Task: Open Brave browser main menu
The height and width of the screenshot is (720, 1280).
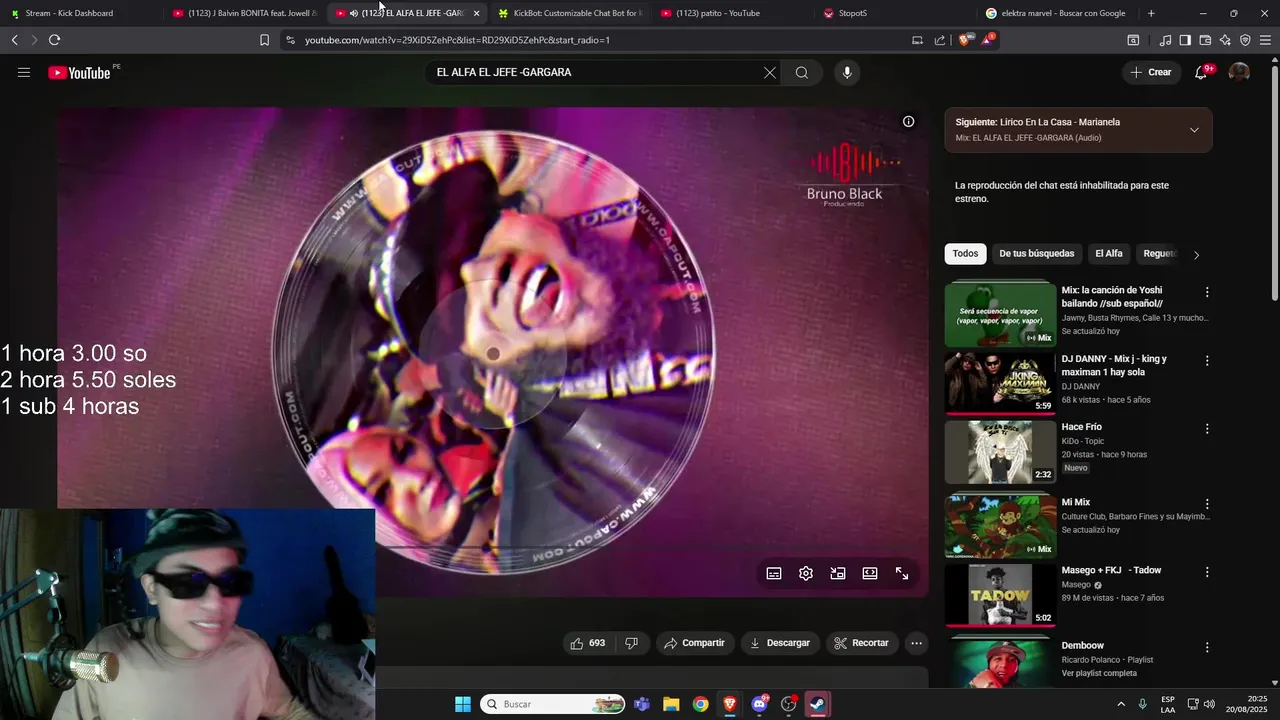Action: tap(1266, 40)
